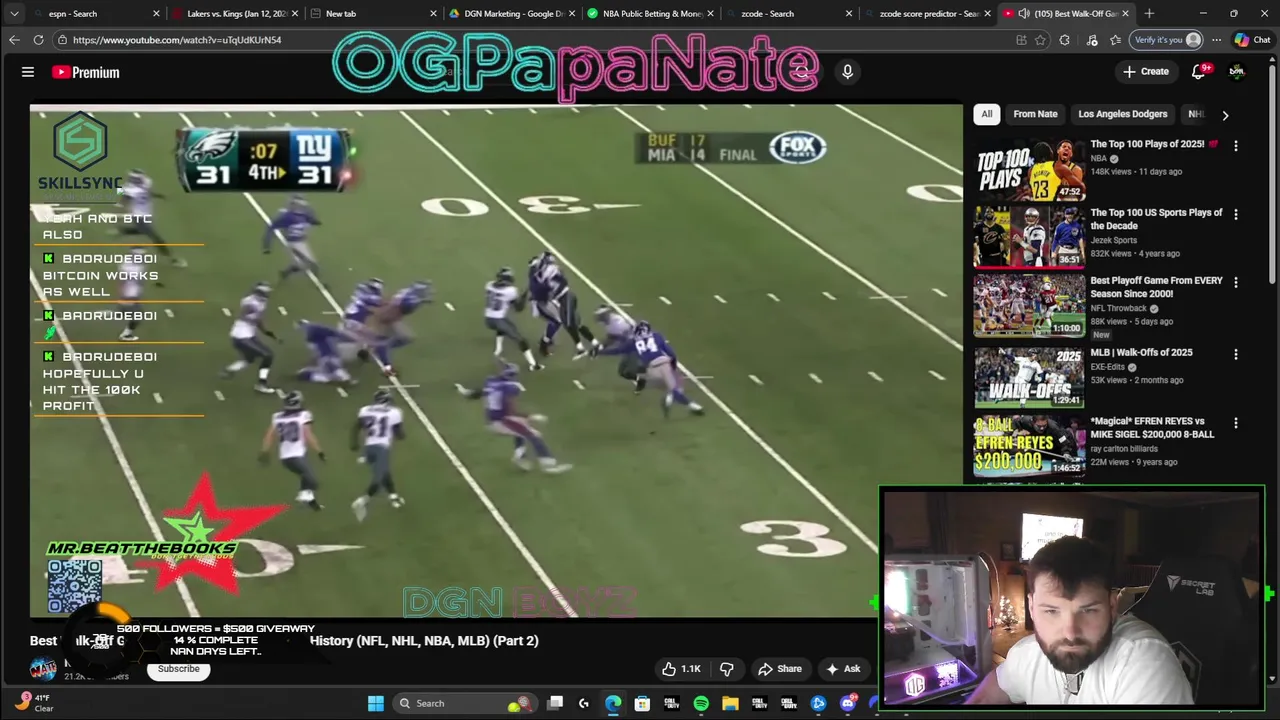
Task: Open the weather widget showing 41°F
Action: pyautogui.click(x=35, y=703)
